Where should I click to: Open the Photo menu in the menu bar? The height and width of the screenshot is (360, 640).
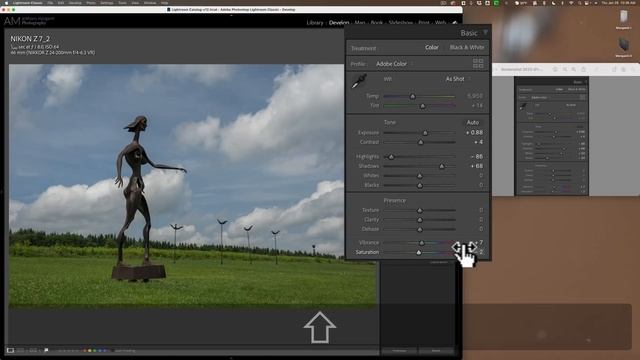[91, 3]
